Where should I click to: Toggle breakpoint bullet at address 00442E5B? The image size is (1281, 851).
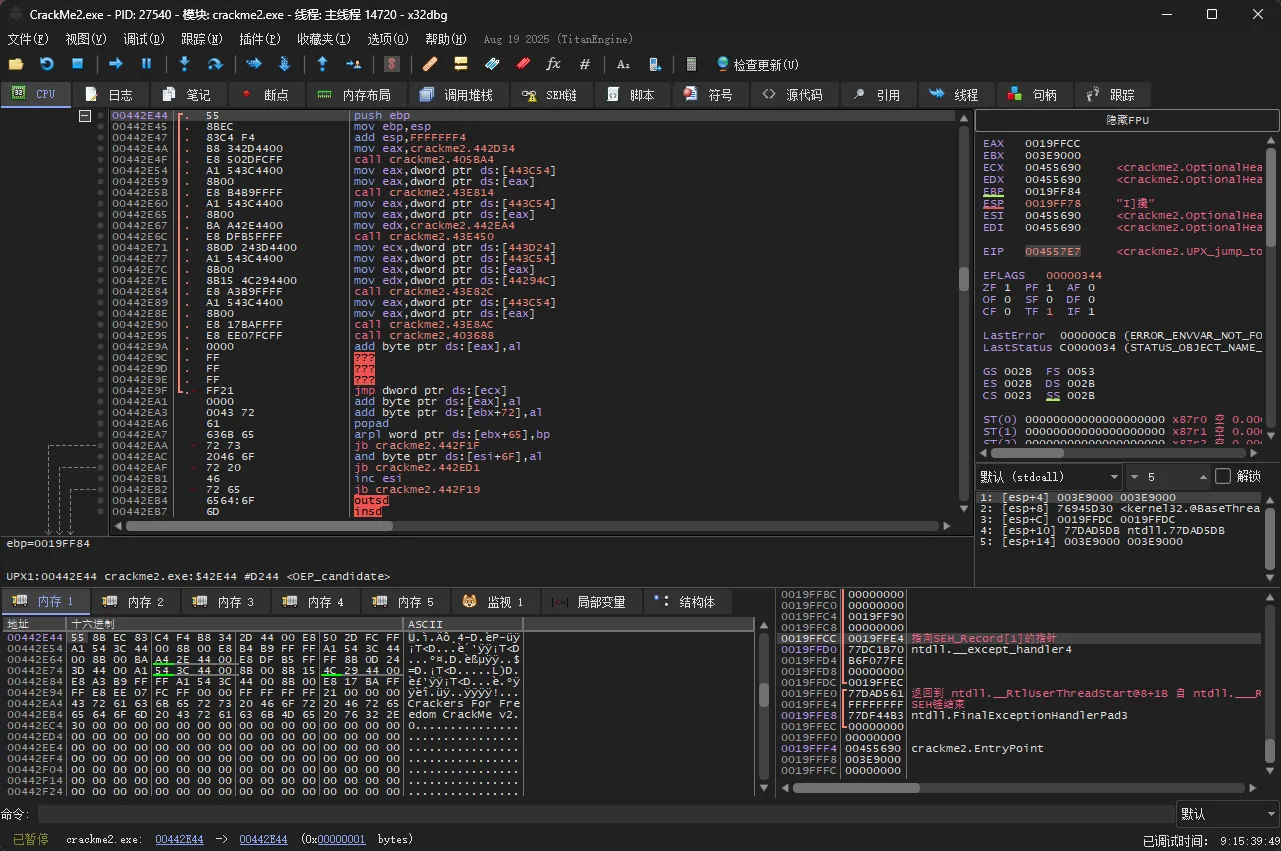[102, 193]
